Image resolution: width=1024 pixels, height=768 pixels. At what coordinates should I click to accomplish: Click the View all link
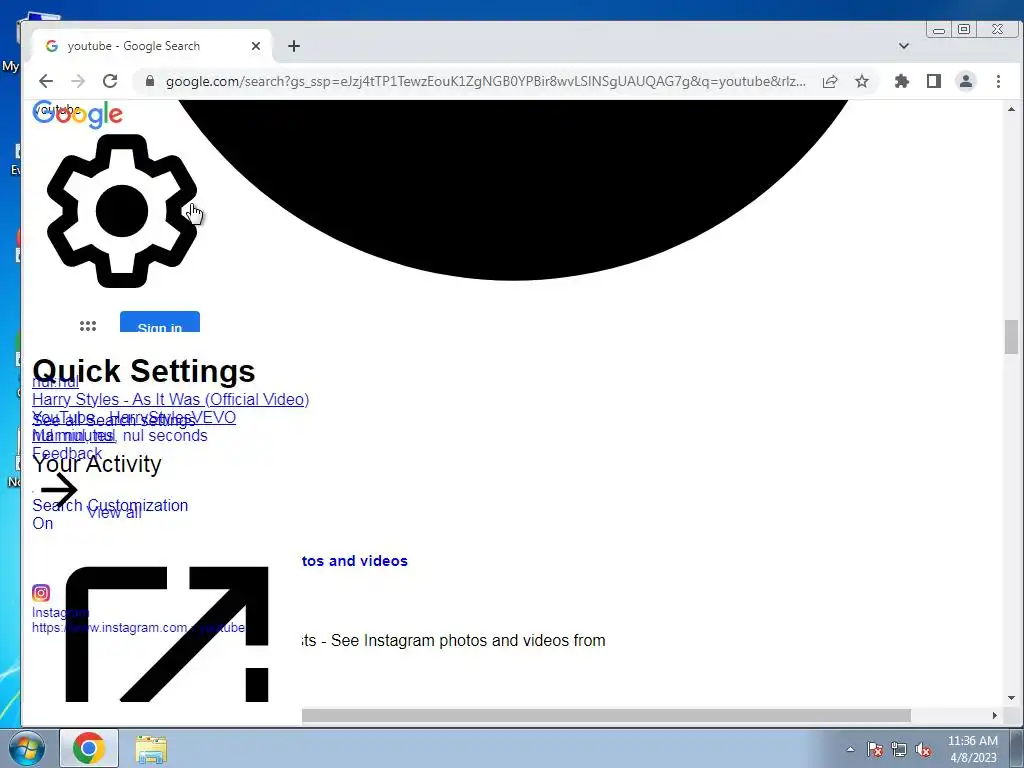pyautogui.click(x=114, y=513)
